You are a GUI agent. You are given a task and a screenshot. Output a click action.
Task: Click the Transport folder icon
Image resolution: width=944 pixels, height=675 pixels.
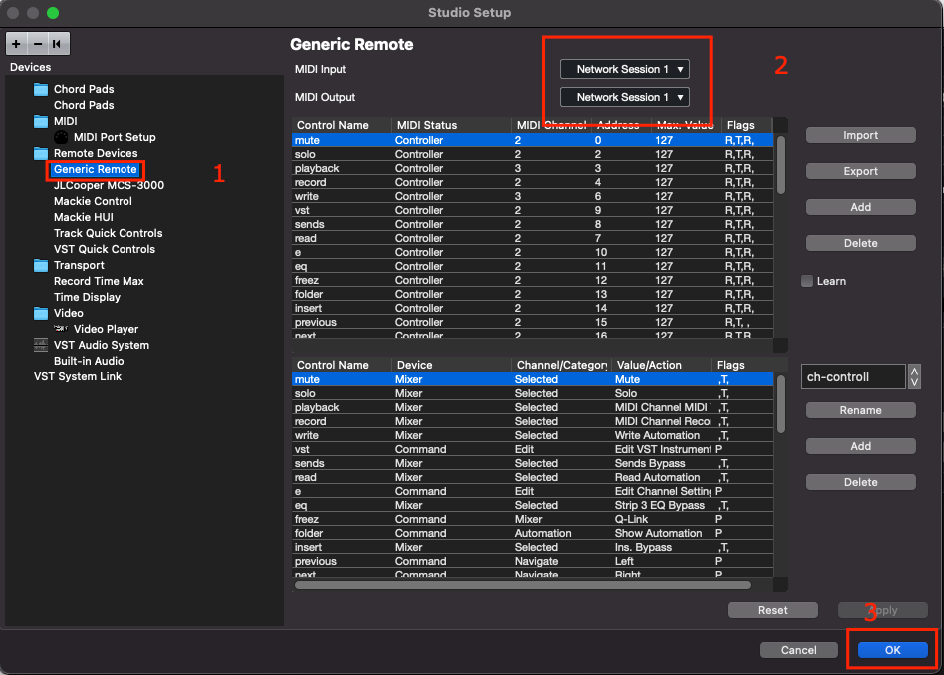click(x=41, y=265)
